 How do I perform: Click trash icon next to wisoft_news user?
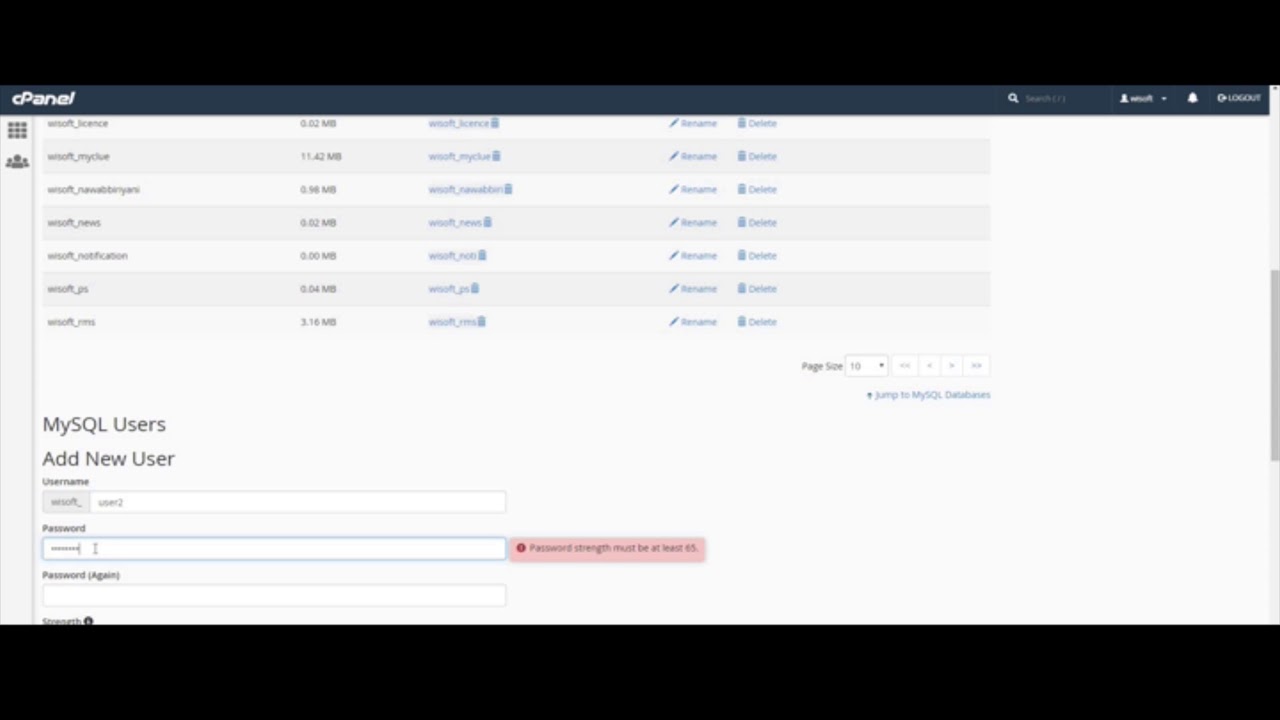pos(487,222)
